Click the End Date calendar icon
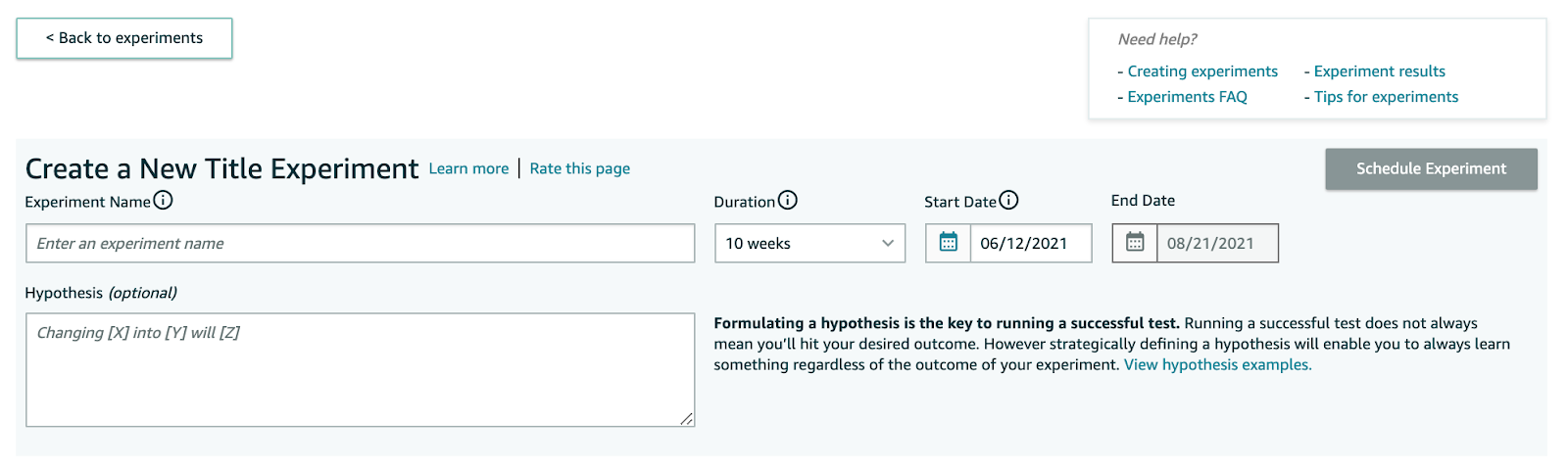Viewport: 1568px width, 472px height. [x=1135, y=243]
